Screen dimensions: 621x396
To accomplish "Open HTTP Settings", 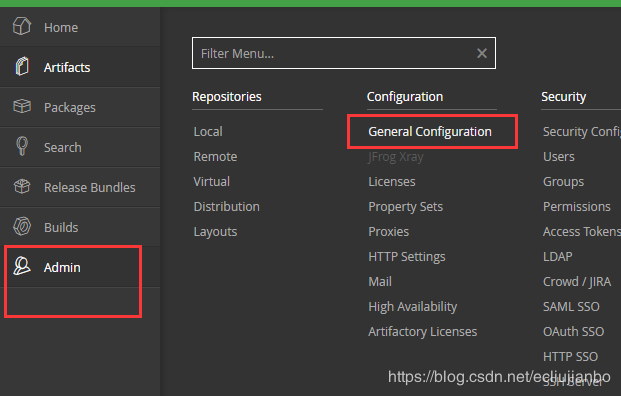I will pos(407,257).
